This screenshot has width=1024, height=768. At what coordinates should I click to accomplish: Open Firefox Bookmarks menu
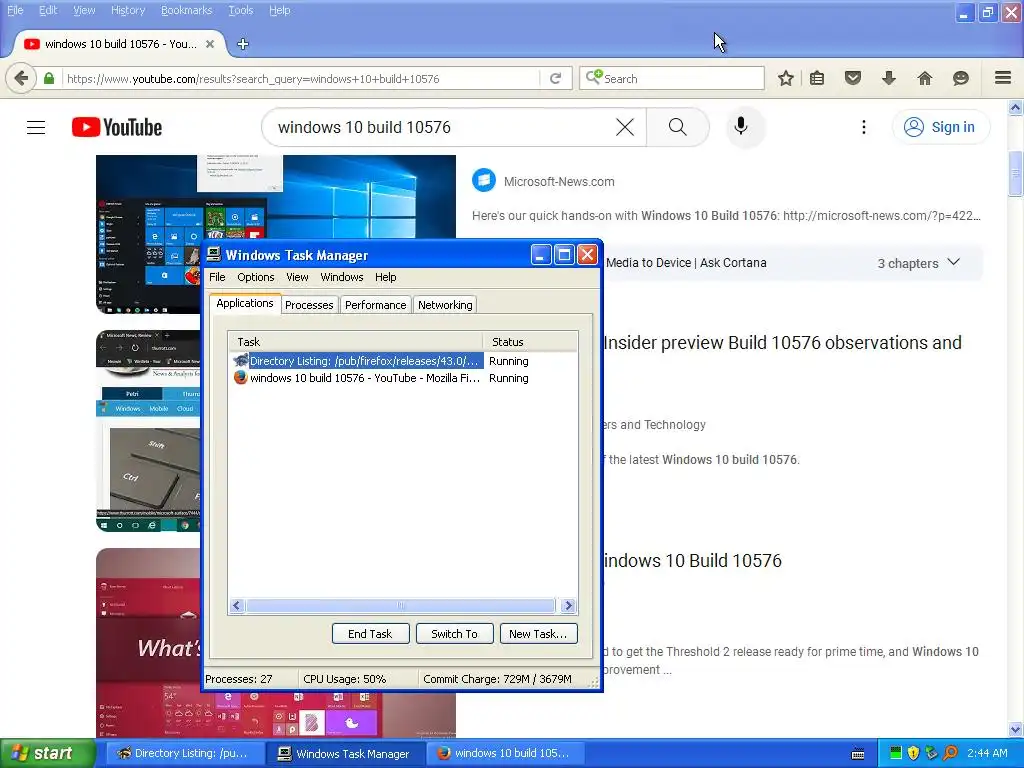(186, 10)
